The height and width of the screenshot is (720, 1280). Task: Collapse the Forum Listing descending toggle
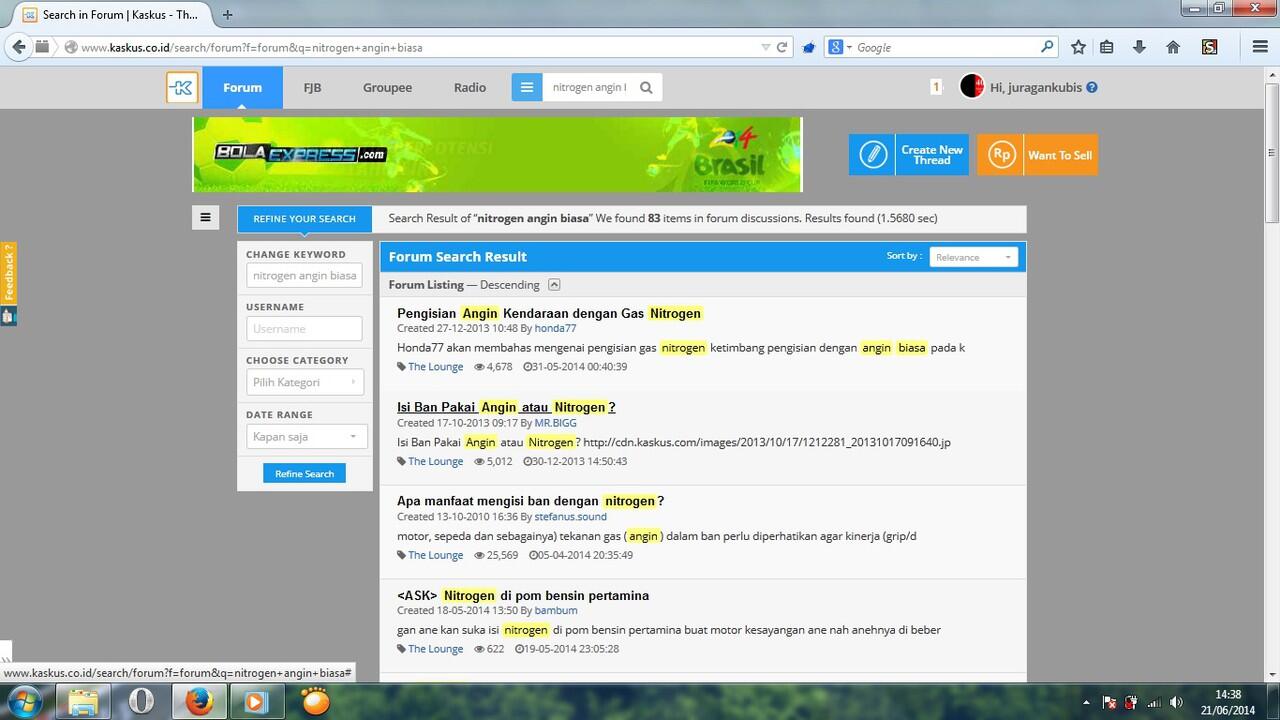(x=554, y=285)
